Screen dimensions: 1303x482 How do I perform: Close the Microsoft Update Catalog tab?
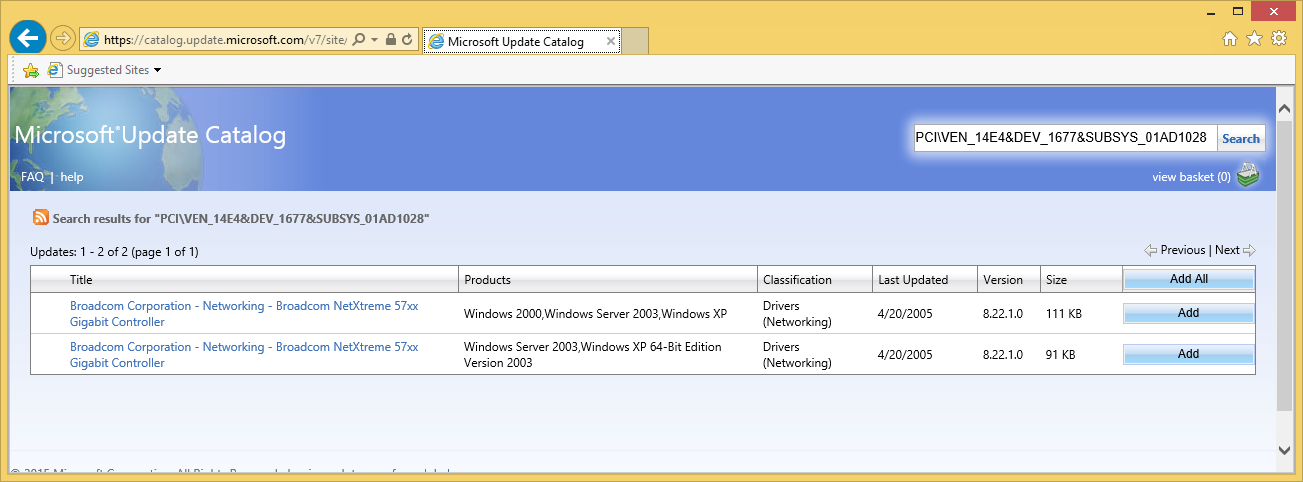coord(611,42)
